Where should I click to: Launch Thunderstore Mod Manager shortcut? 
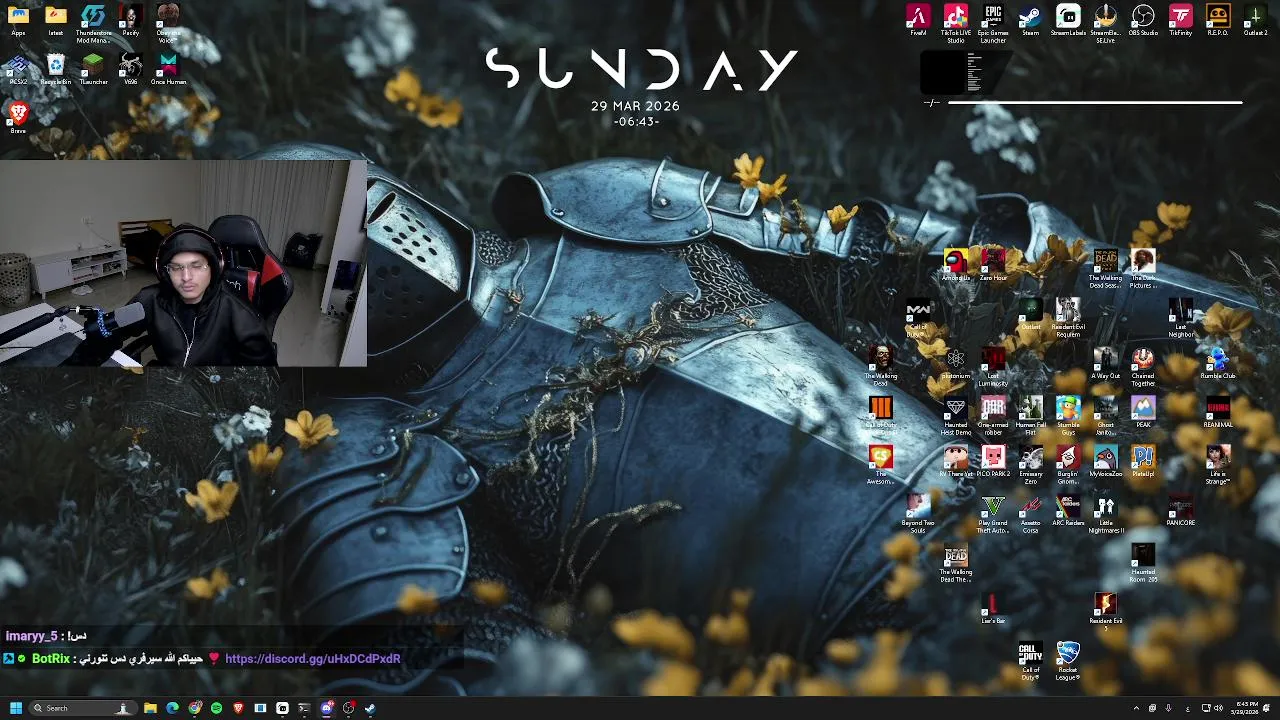(x=93, y=23)
